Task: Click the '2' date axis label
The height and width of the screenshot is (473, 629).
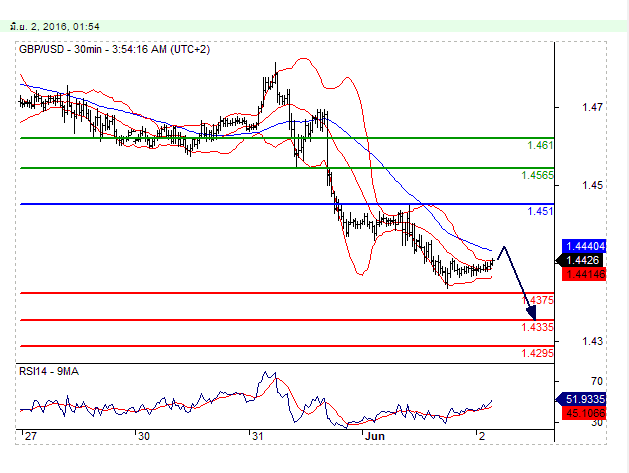Action: (482, 436)
